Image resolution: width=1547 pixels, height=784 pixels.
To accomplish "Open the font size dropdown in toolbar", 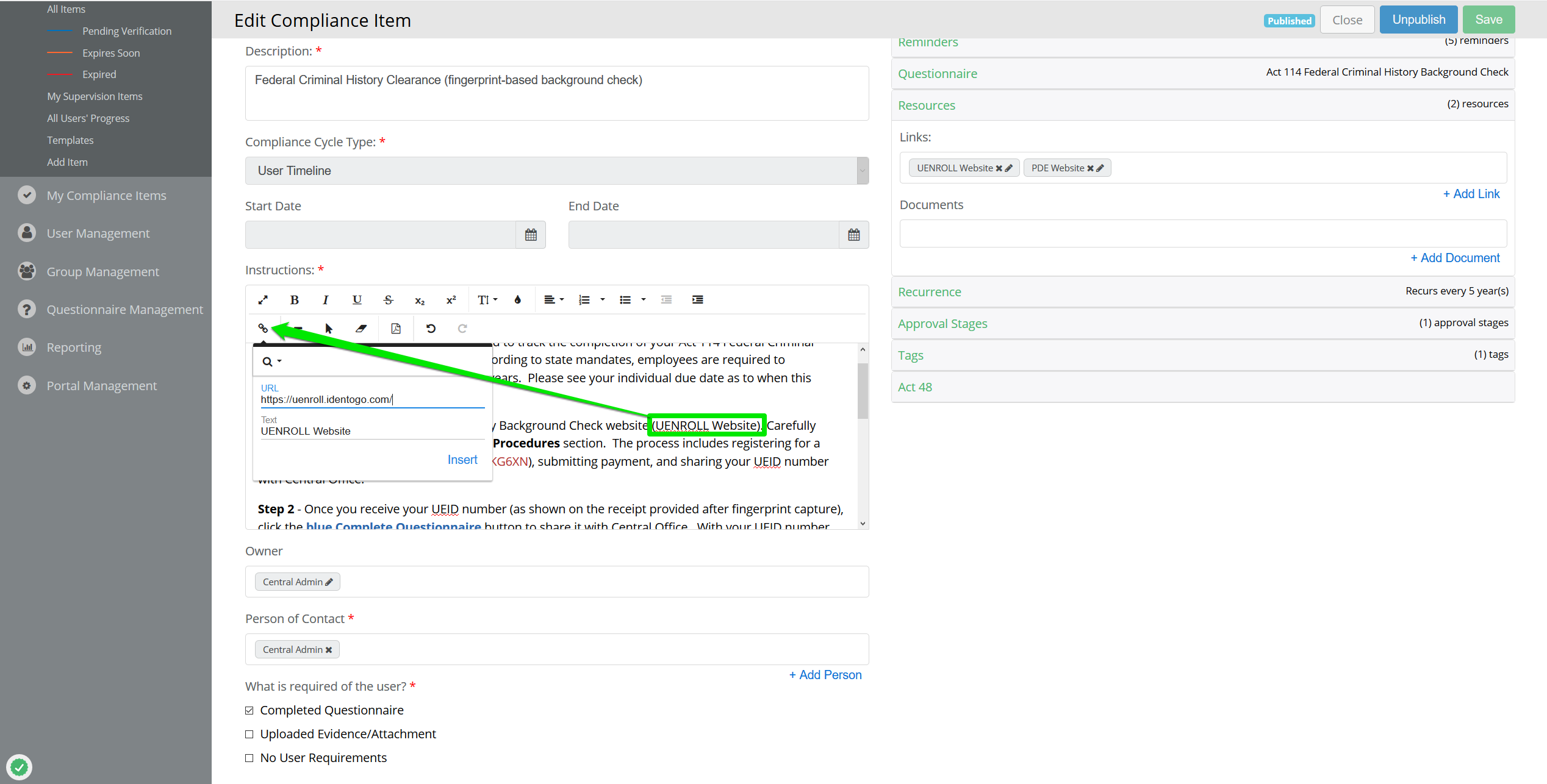I will (487, 300).
